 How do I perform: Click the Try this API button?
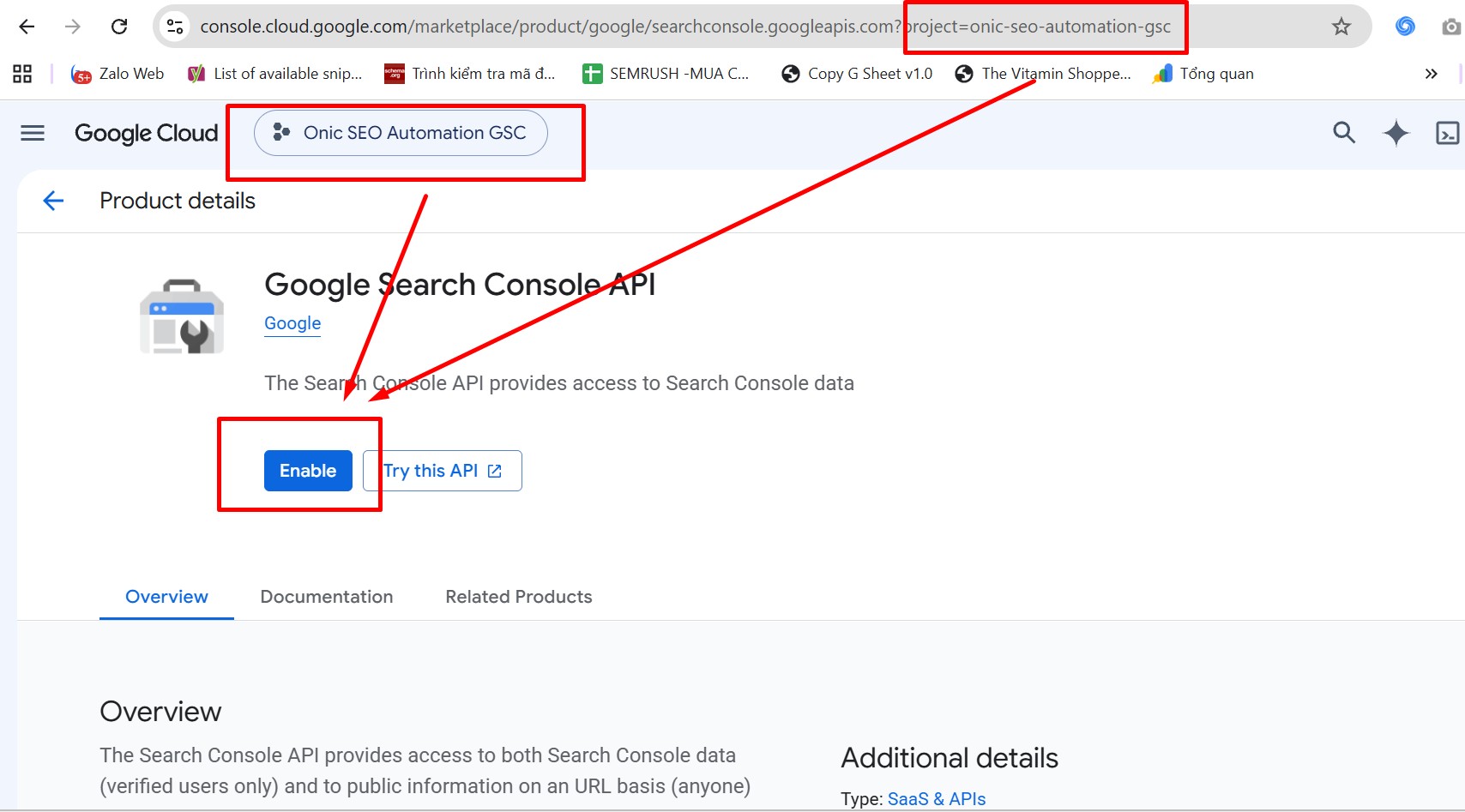click(x=443, y=471)
